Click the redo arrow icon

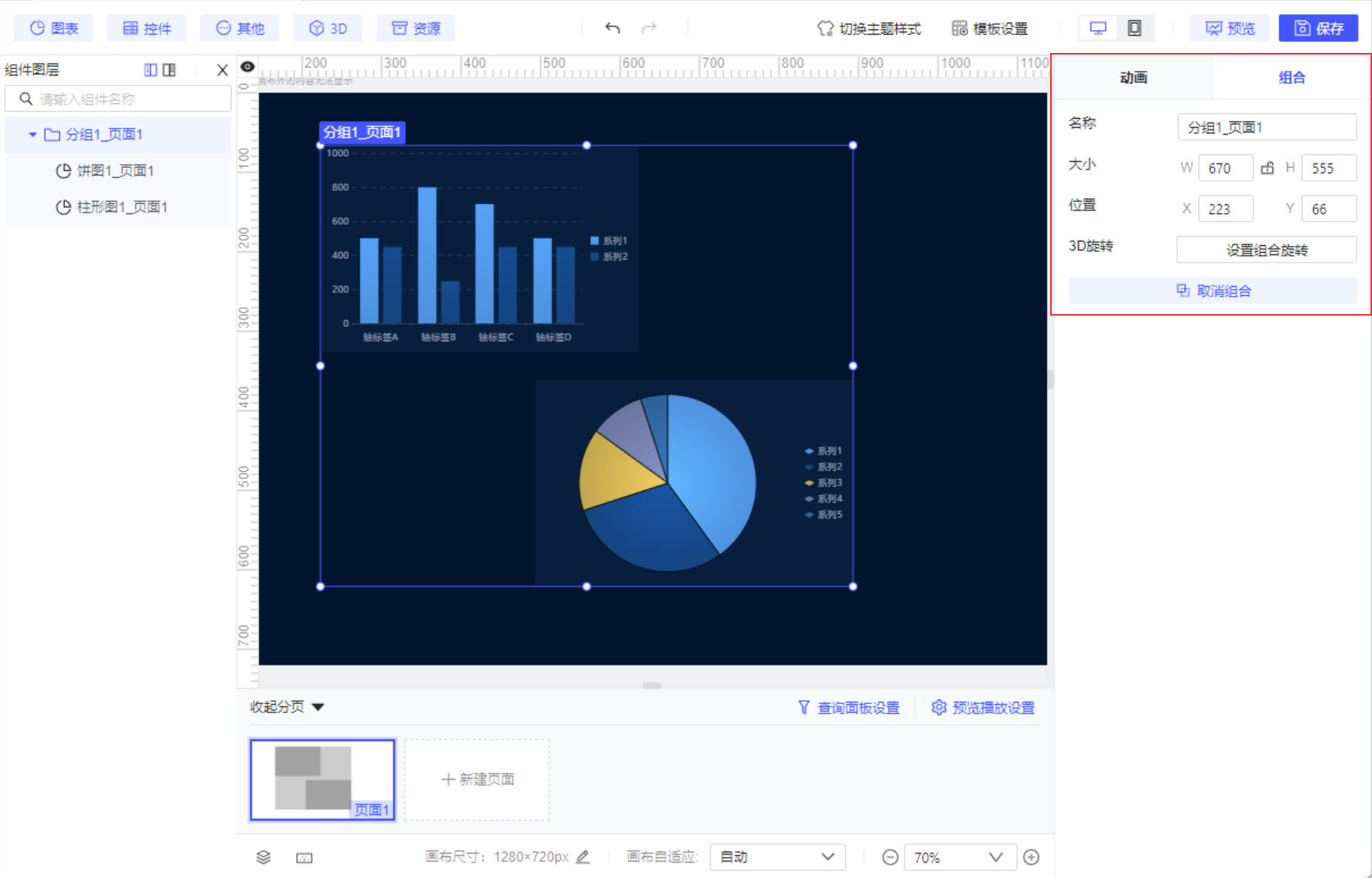click(649, 28)
